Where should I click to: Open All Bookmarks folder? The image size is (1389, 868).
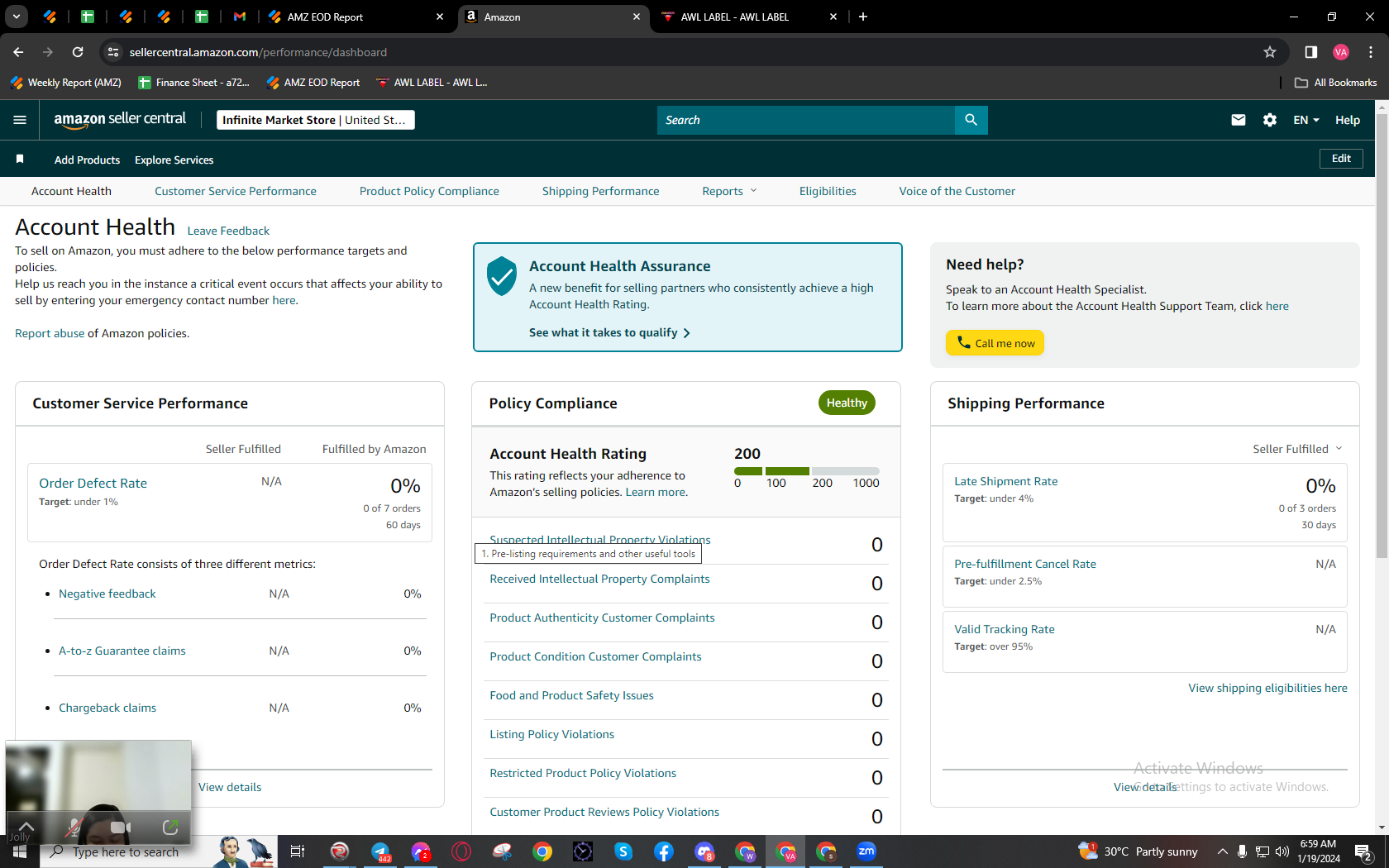1336,82
